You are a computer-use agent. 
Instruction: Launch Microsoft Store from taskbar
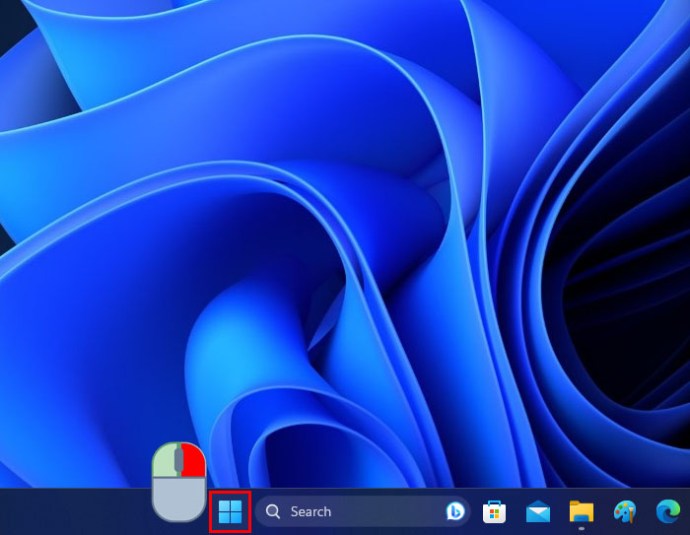pos(494,512)
